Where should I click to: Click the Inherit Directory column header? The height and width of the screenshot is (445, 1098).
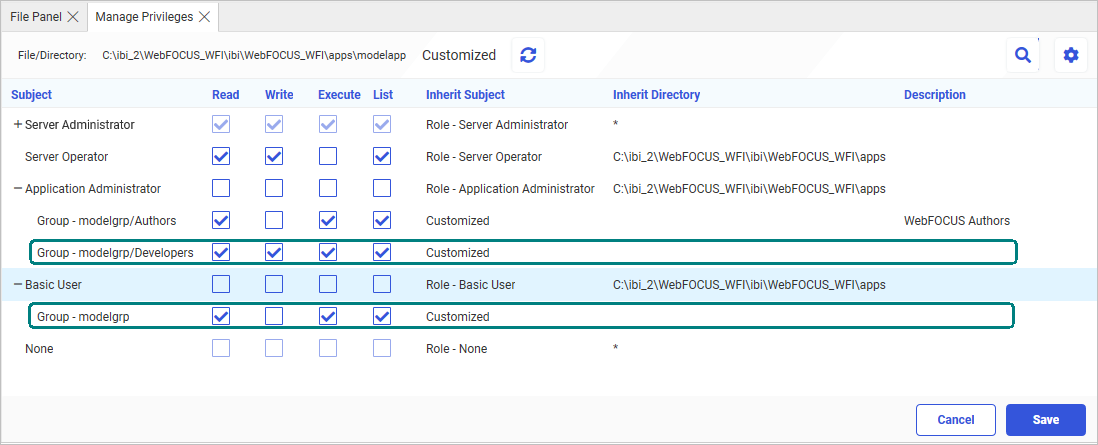[x=656, y=95]
